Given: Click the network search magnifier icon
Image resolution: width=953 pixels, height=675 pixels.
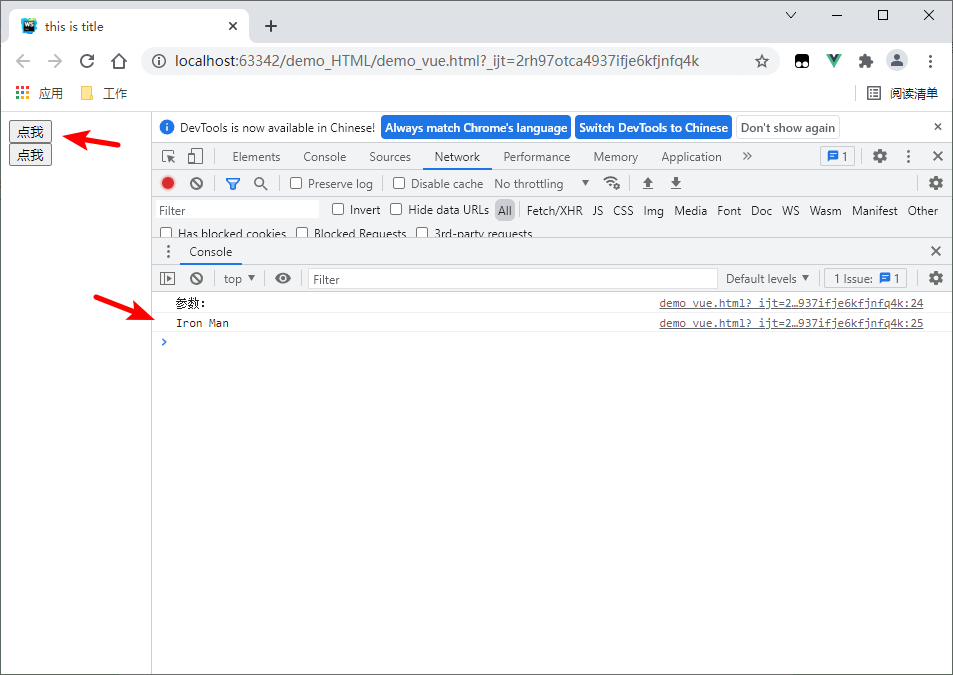Looking at the screenshot, I should [259, 183].
